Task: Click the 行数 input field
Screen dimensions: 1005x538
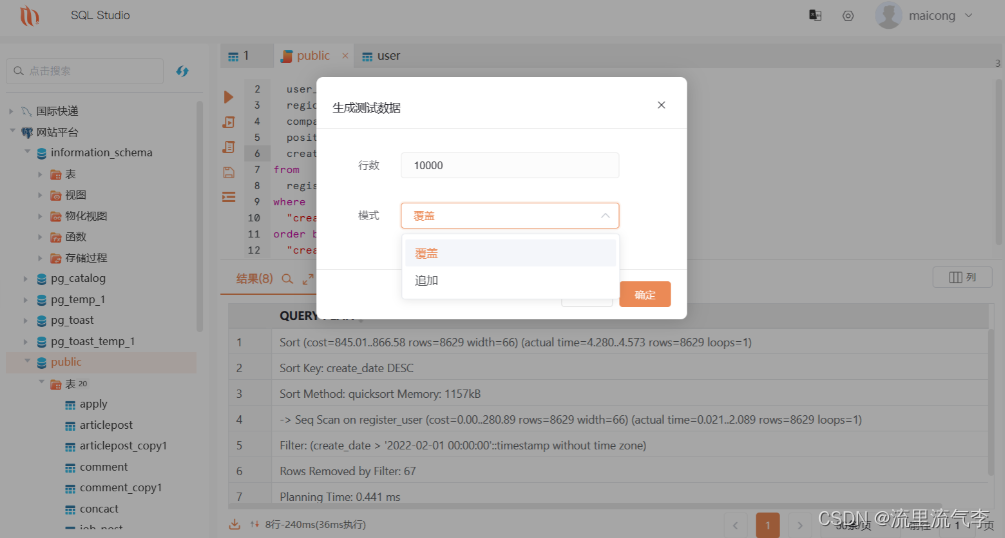Action: click(x=510, y=165)
